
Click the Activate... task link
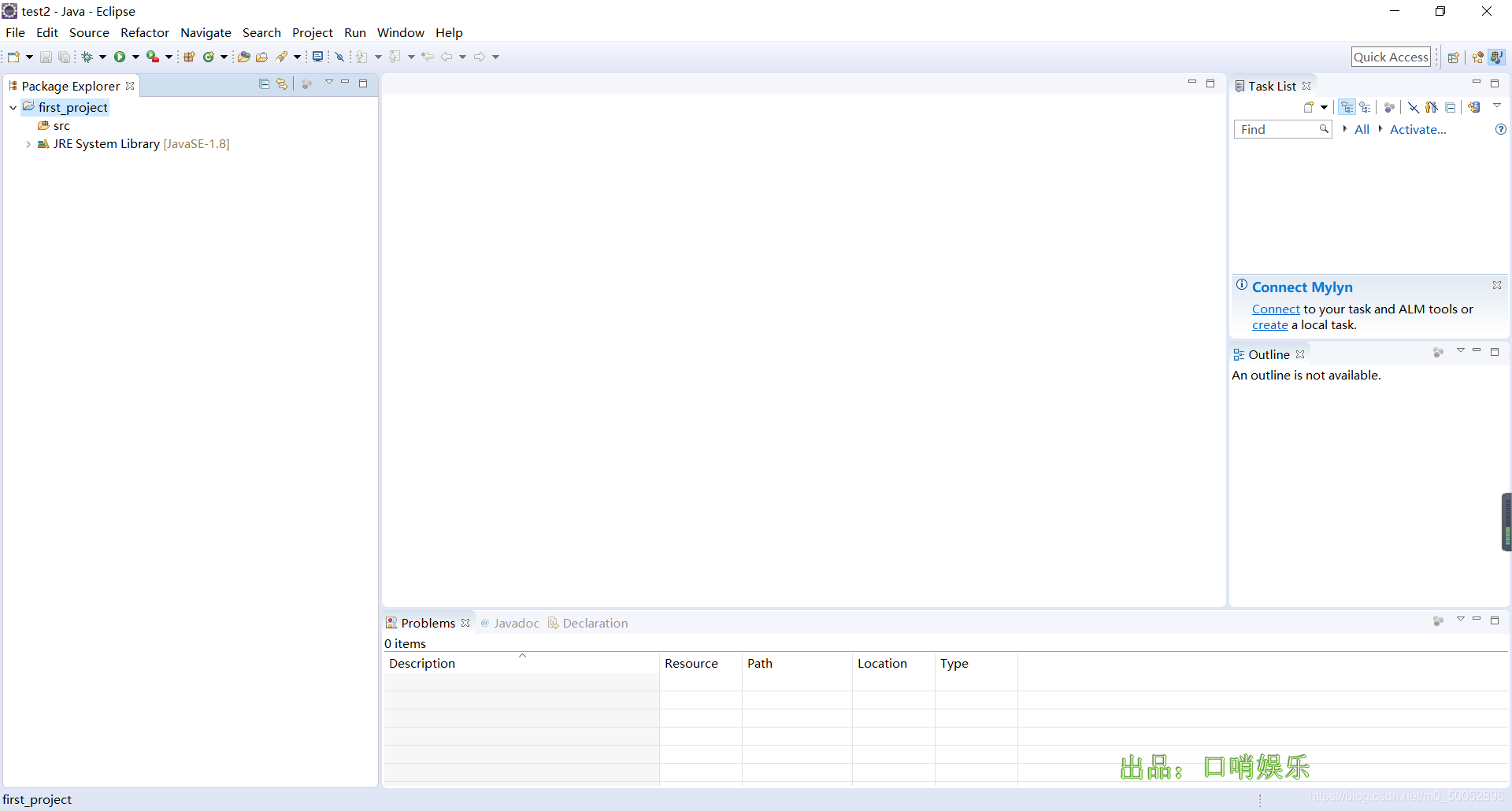(x=1418, y=129)
